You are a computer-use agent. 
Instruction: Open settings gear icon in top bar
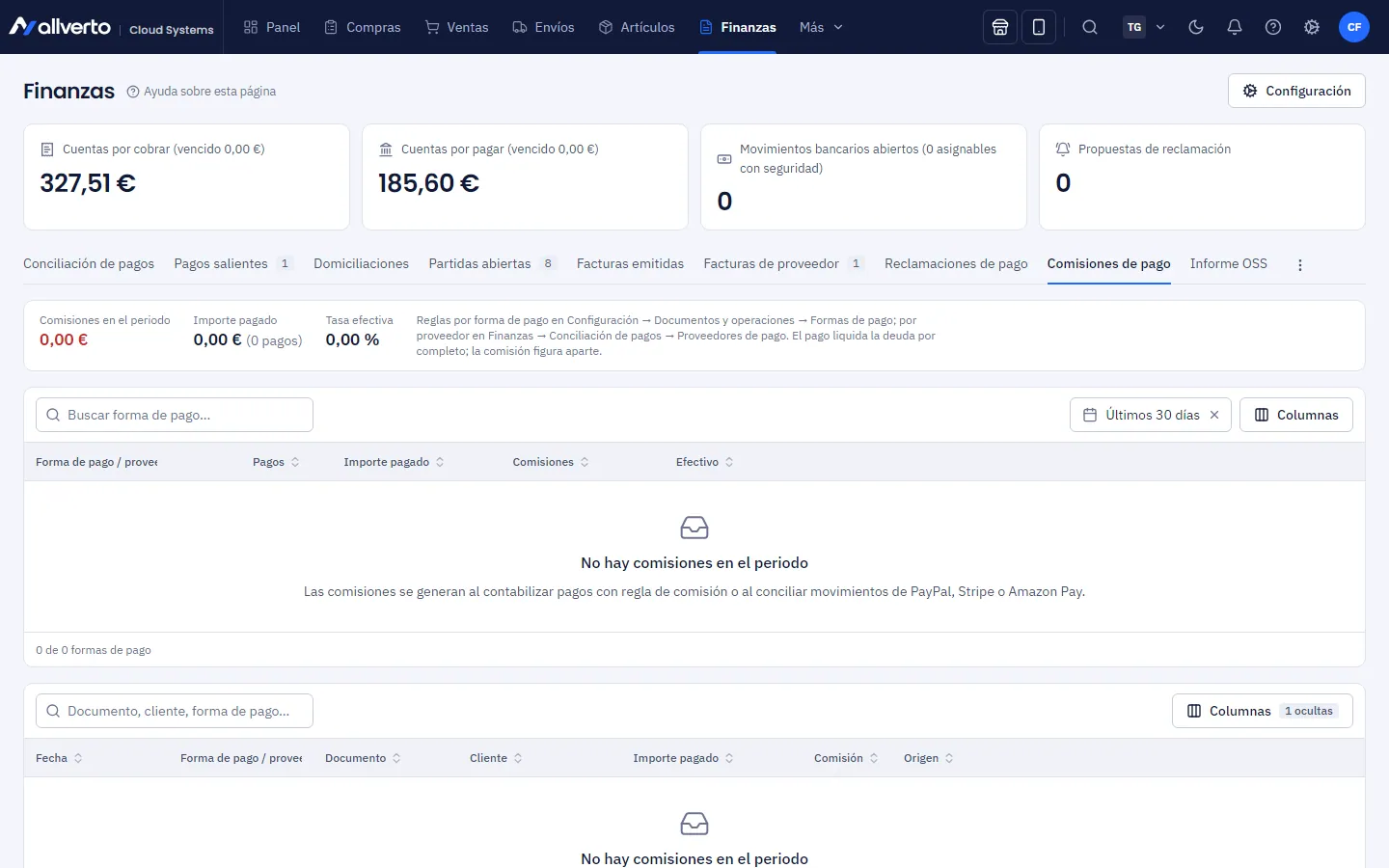pos(1312,27)
